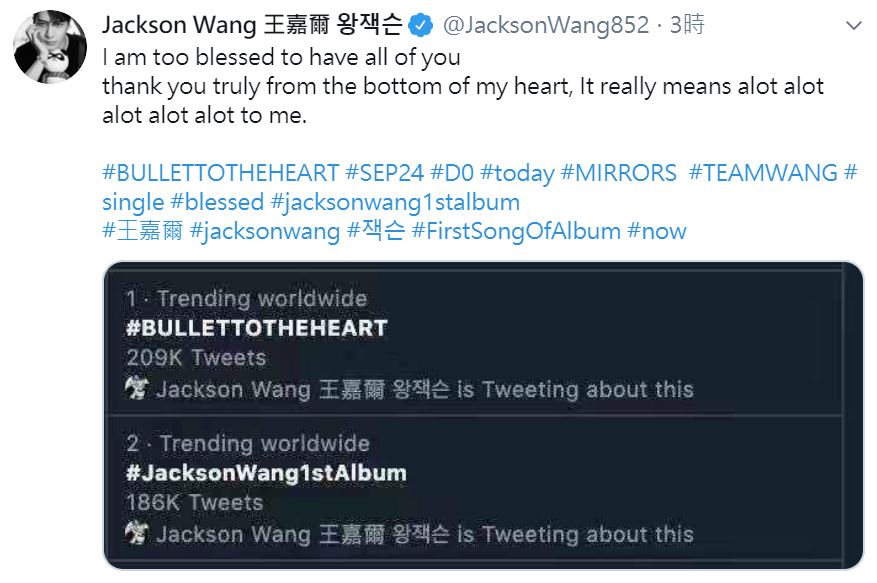Open the #FirstSongOfAlbum hashtag
Viewport: 877px width, 583px height.
pyautogui.click(x=516, y=232)
